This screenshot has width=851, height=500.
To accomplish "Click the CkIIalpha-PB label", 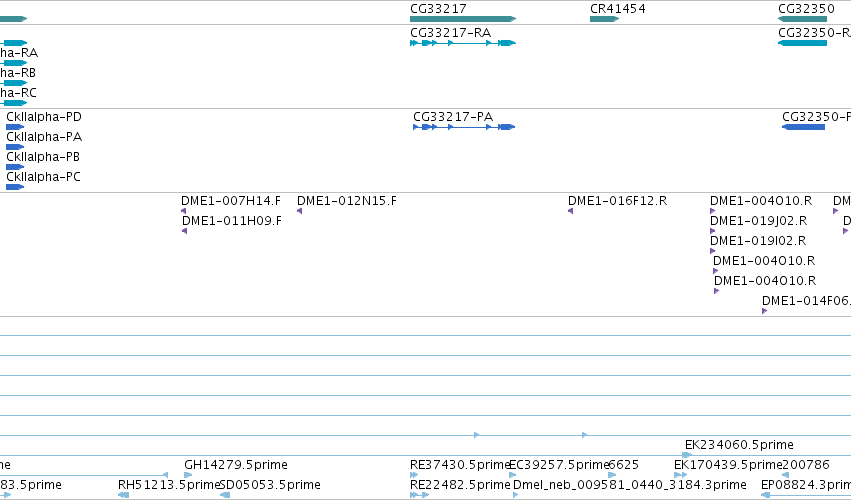I will 43,157.
